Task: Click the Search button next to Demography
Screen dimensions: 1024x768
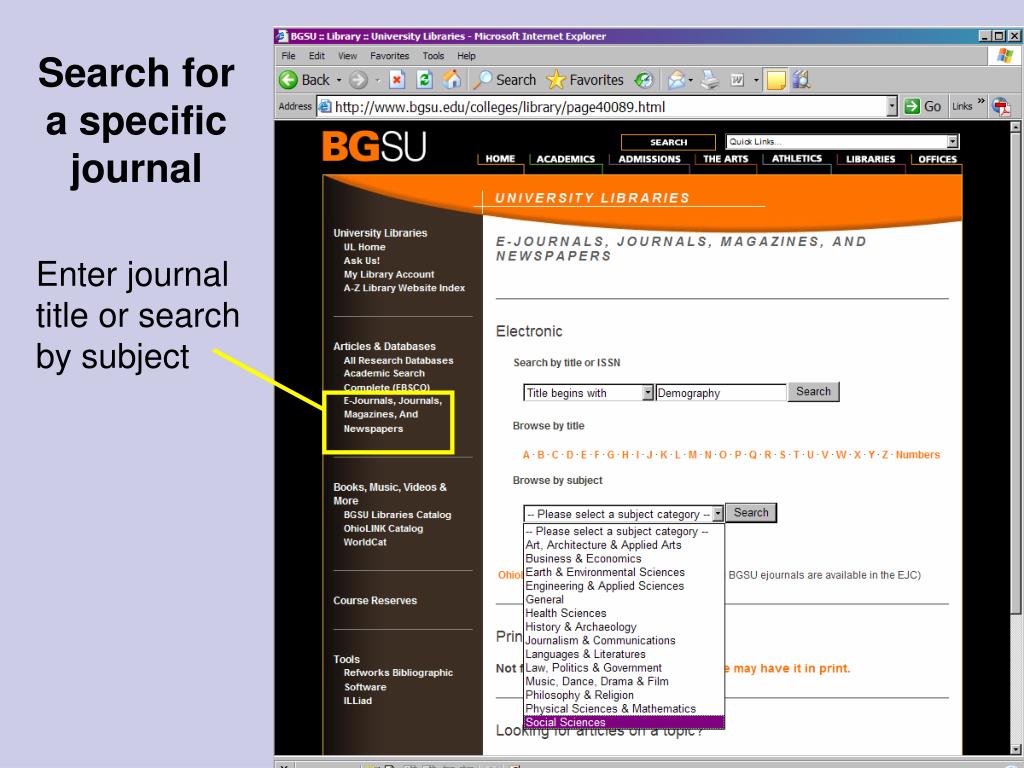Action: (813, 392)
